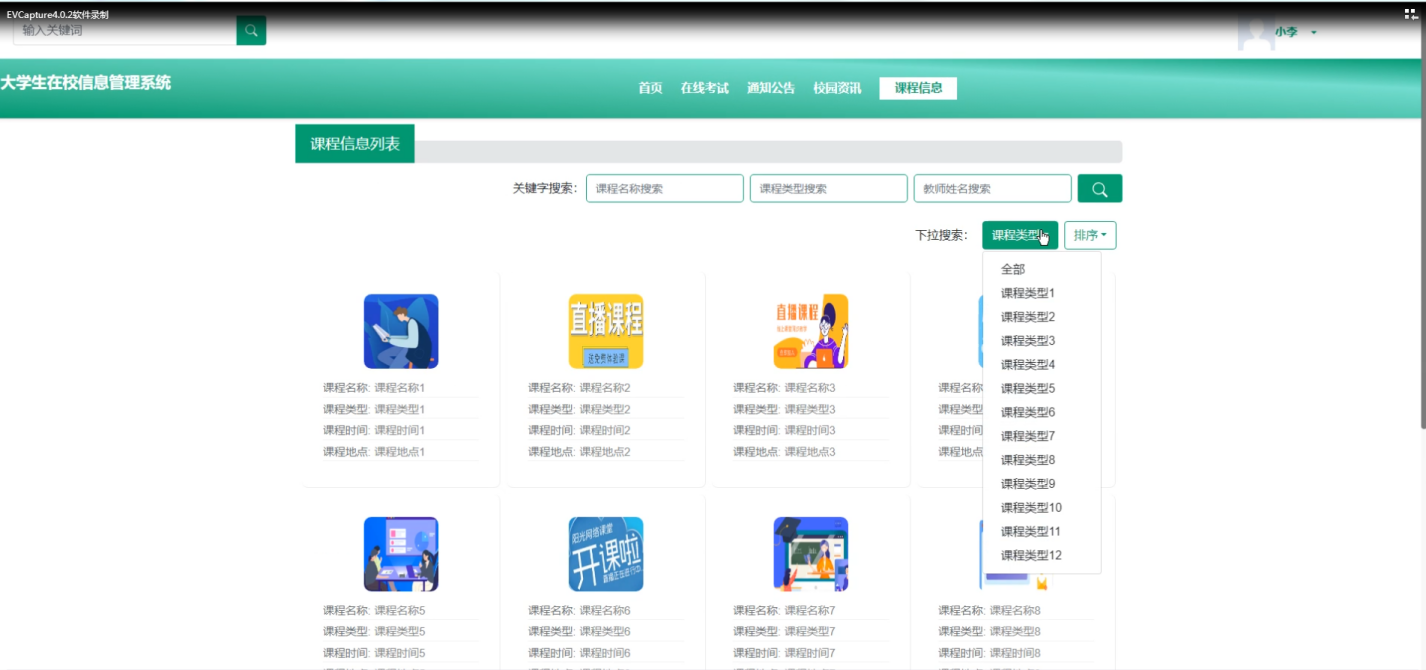
Task: Focus the 教师姓名搜索 input field
Action: pos(993,188)
